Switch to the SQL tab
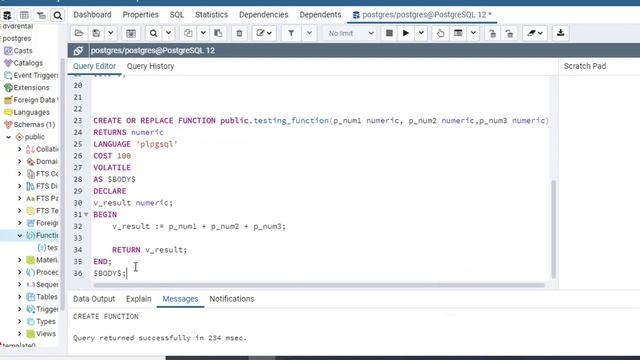Viewport: 640px width, 360px height. pos(176,15)
